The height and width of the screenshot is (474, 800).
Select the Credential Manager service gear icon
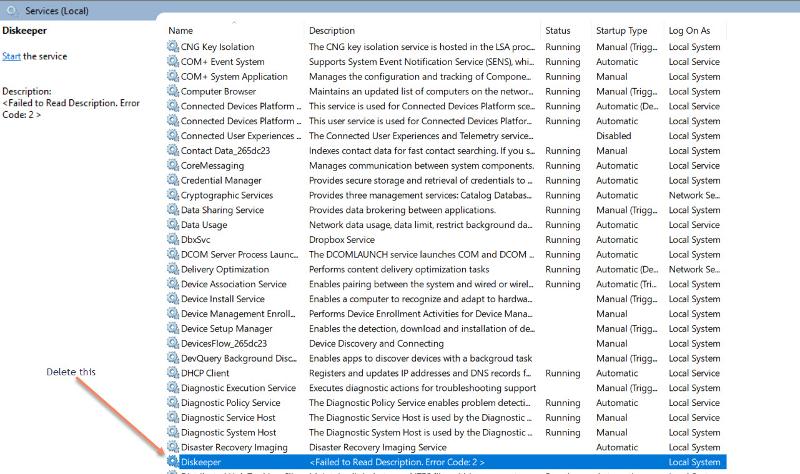coord(173,181)
